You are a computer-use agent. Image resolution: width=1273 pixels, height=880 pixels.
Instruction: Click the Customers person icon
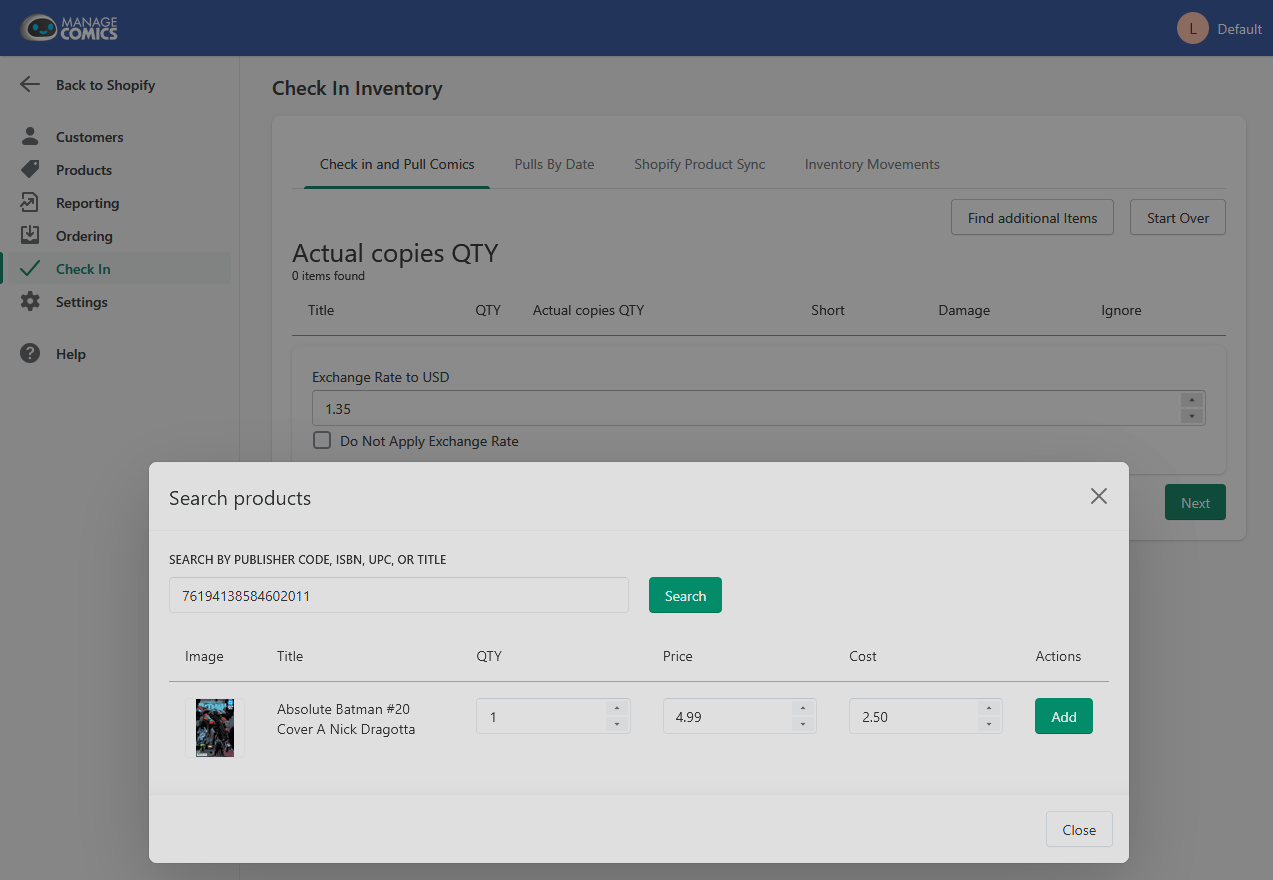30,137
